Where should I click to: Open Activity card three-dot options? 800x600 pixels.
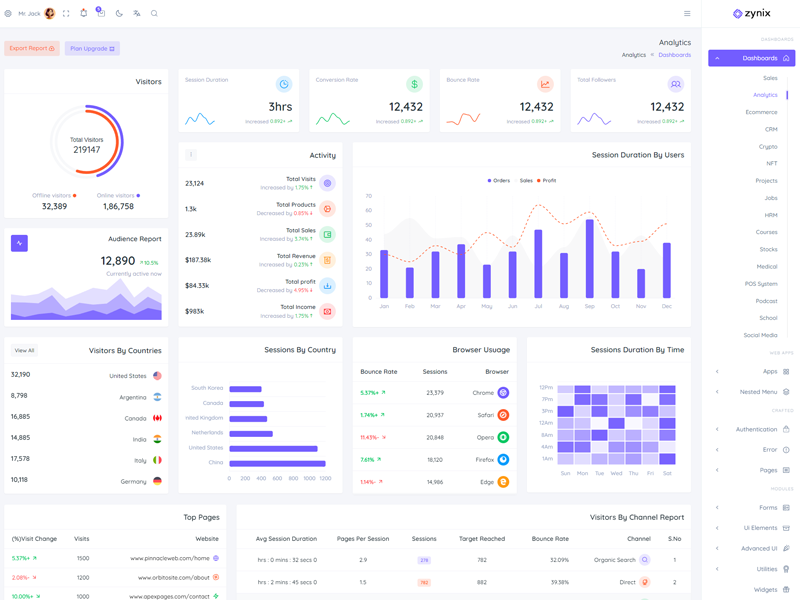pyautogui.click(x=191, y=155)
